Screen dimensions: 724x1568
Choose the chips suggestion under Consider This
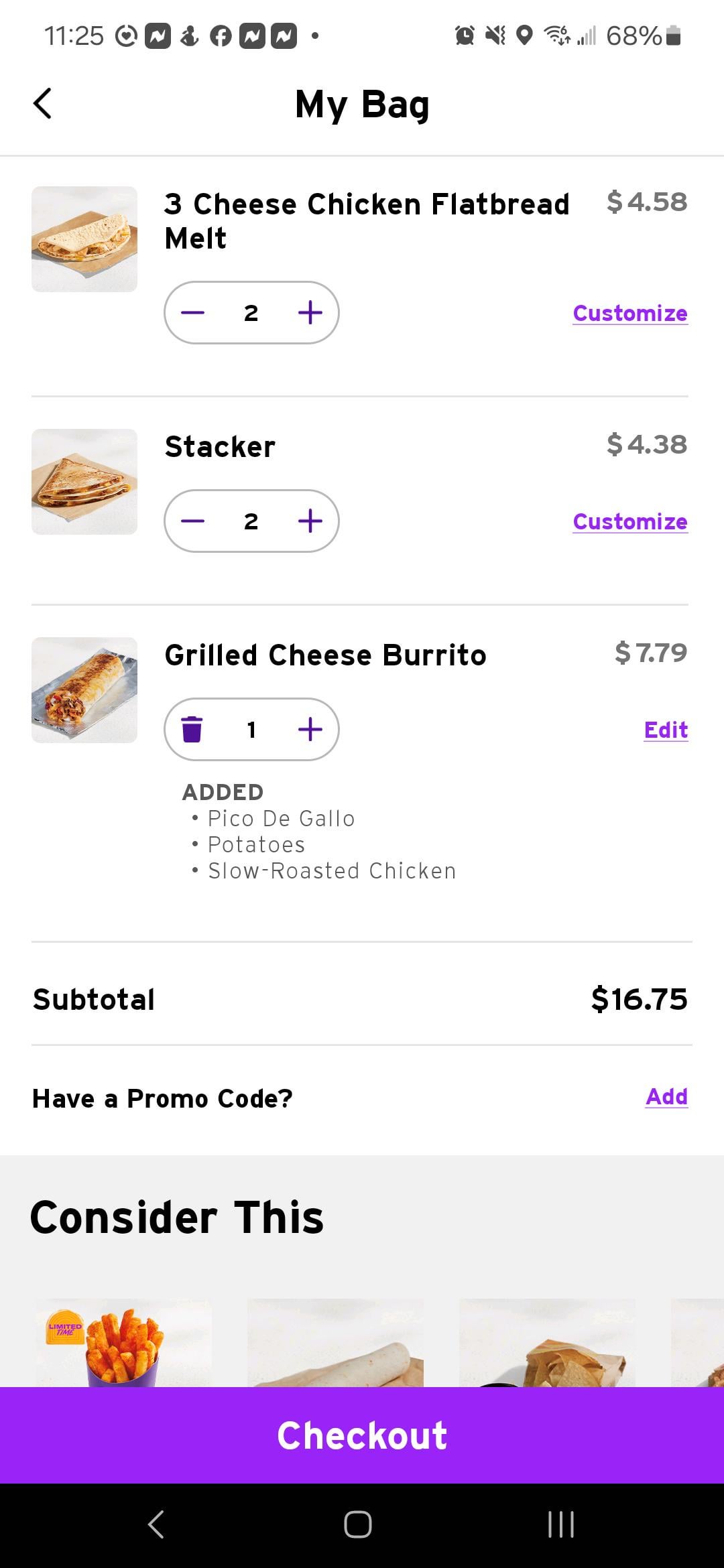click(547, 1344)
